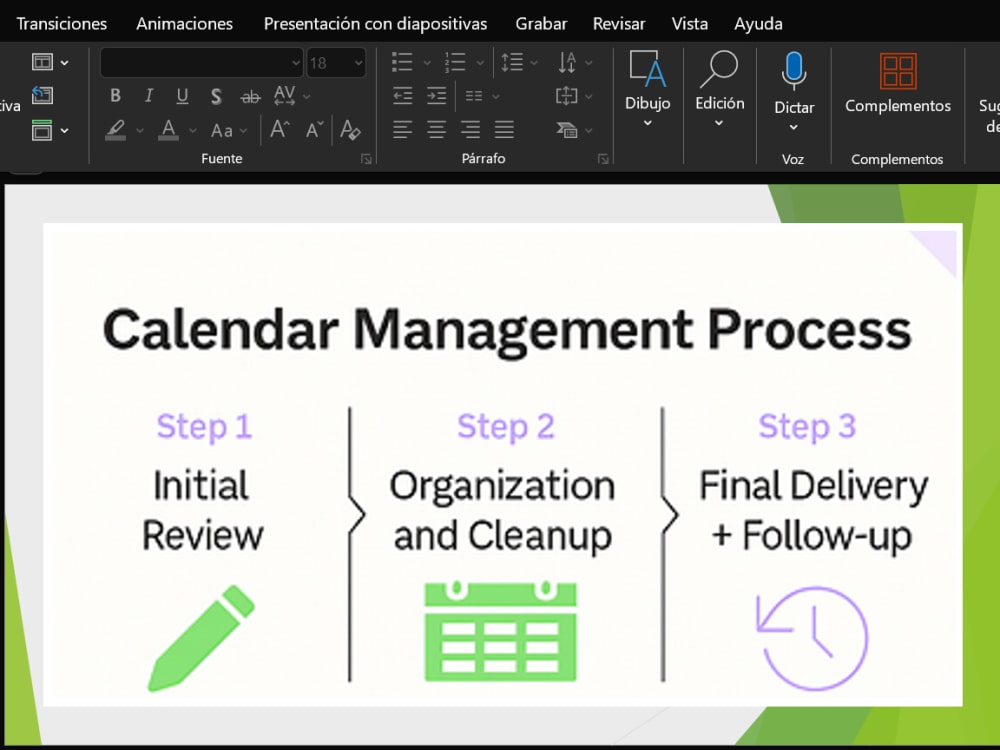The image size is (1000, 750).
Task: Click the Initial Review text
Action: click(x=202, y=510)
